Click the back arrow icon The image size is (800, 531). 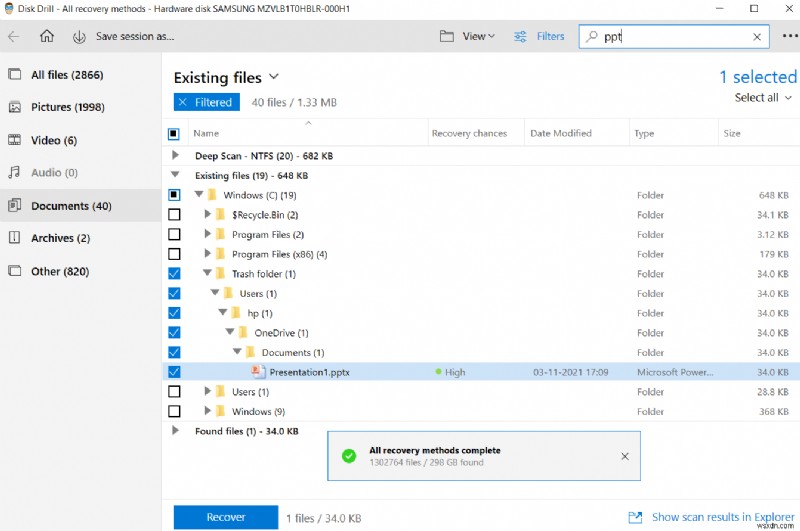click(x=14, y=37)
